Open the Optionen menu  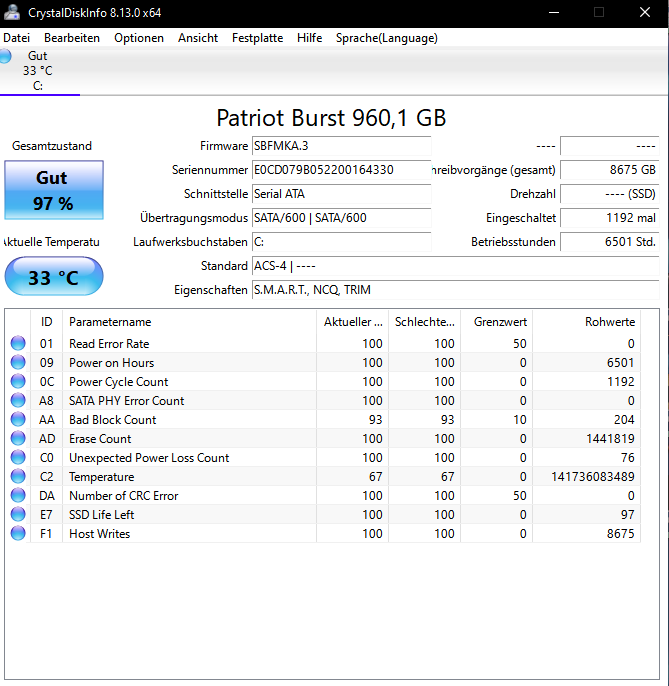click(139, 38)
